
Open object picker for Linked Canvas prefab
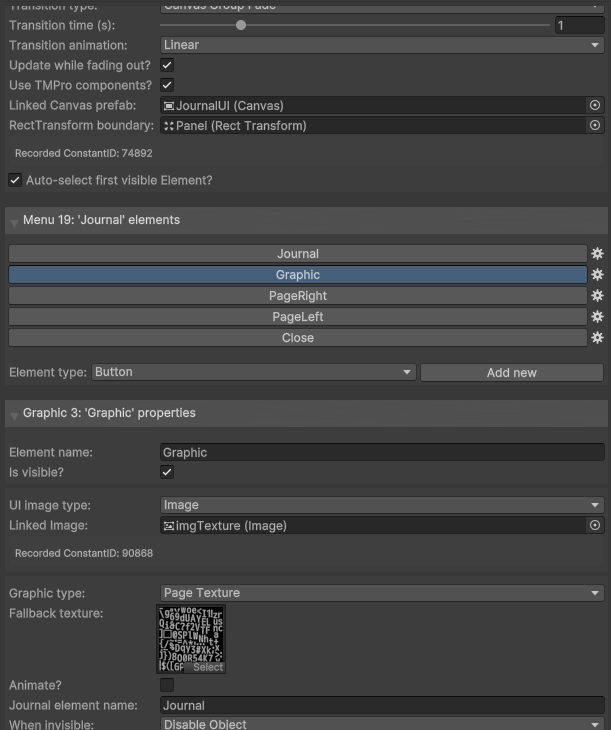595,105
